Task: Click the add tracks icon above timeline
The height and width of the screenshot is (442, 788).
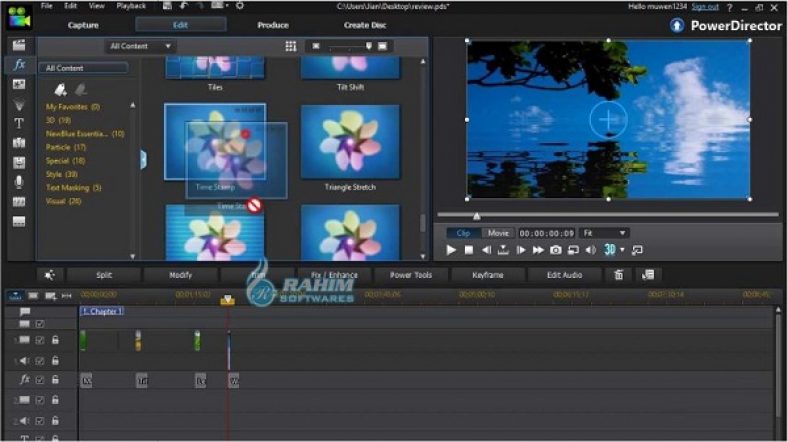Action: click(x=50, y=296)
